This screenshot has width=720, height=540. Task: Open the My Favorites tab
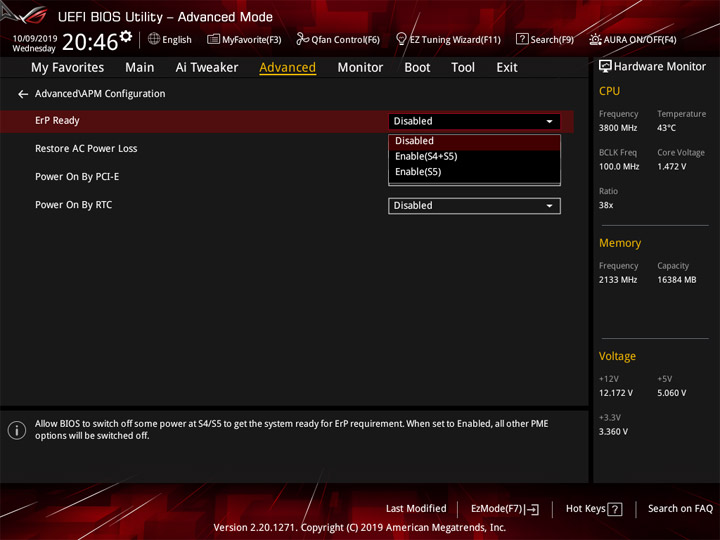coord(68,68)
